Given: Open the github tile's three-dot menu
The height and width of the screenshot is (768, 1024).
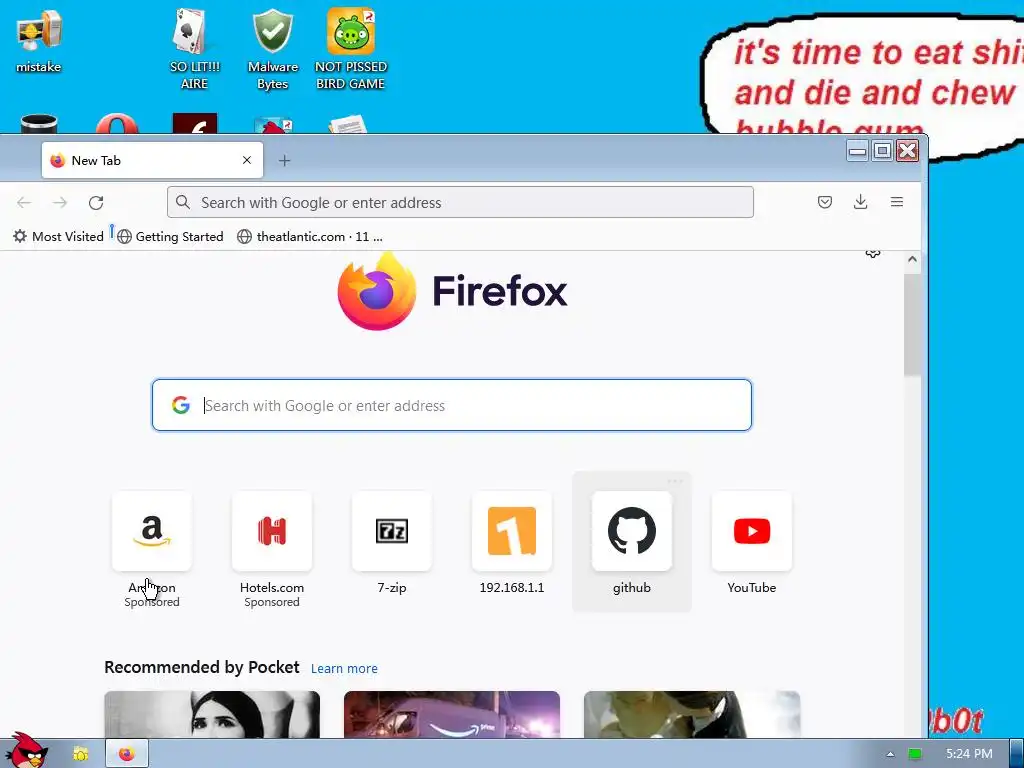Looking at the screenshot, I should 675,482.
